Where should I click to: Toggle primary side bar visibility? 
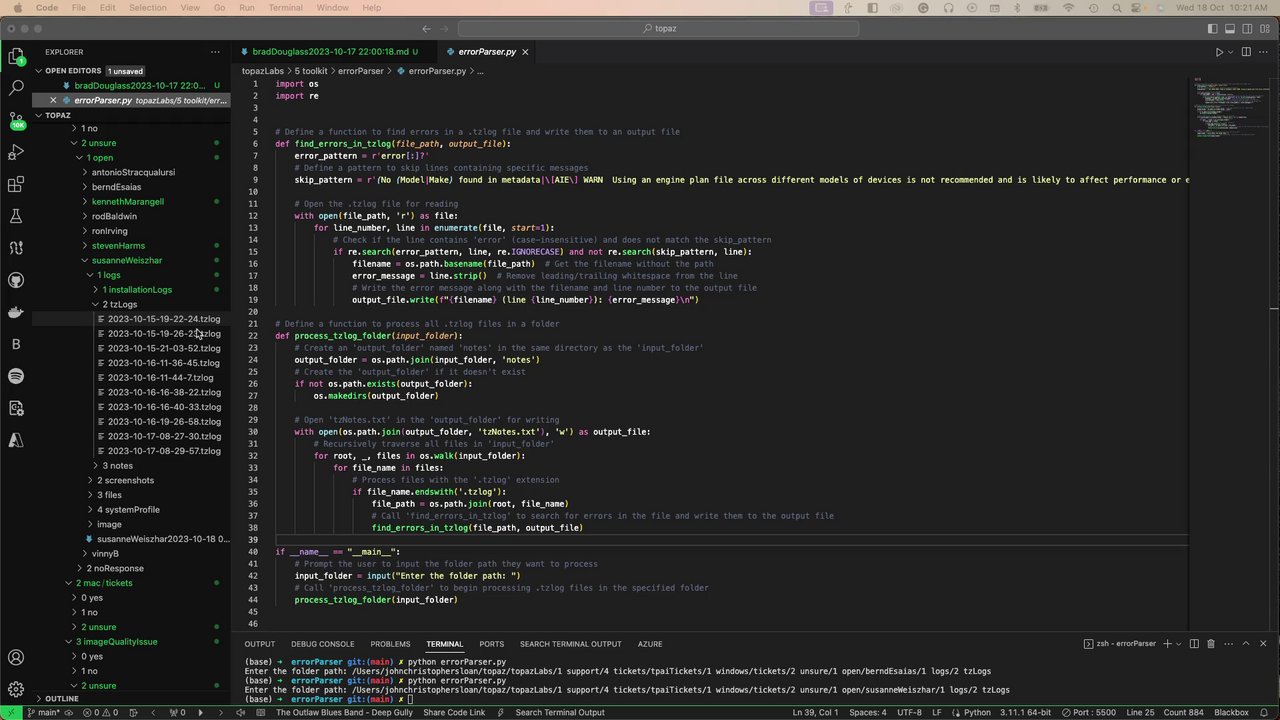1213,28
